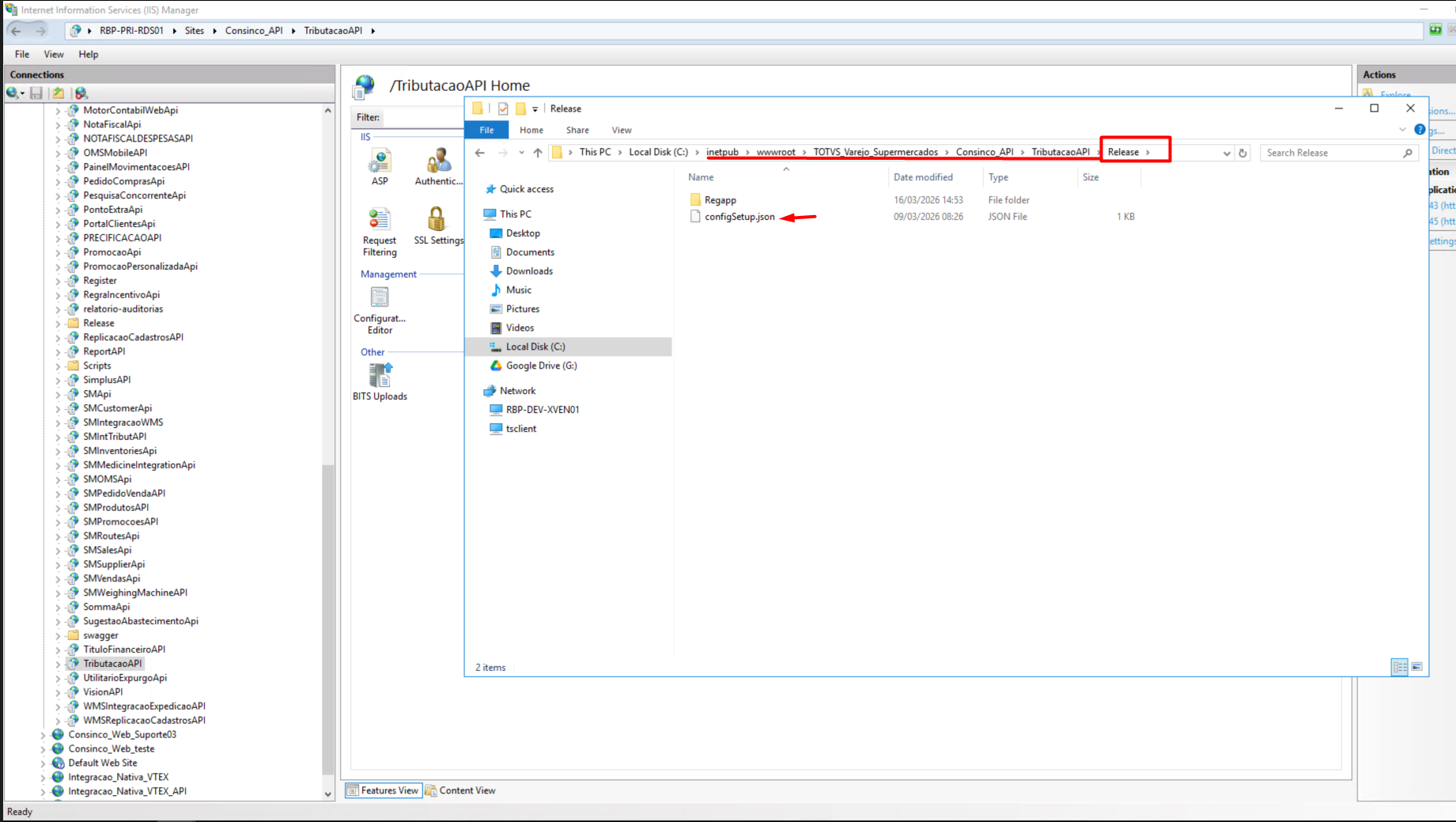Click the Search Release input field
Image resolution: width=1456 pixels, height=822 pixels.
tap(1333, 153)
